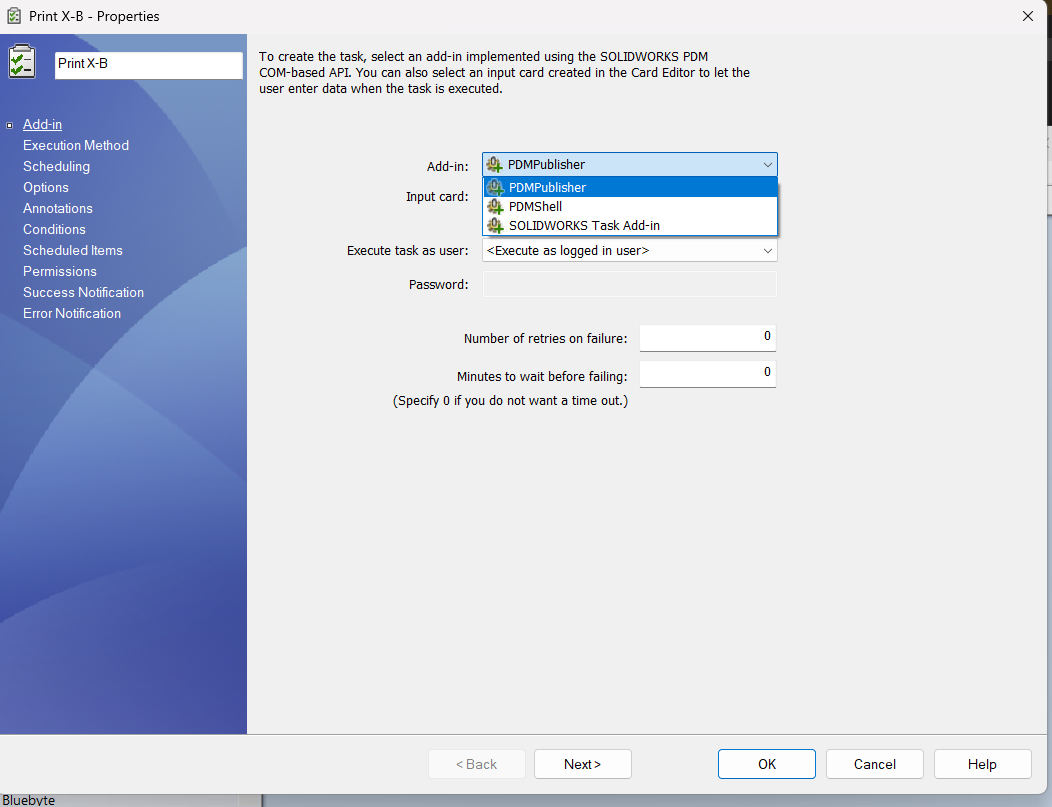
Task: Click the Add-in: field label
Action: [448, 166]
